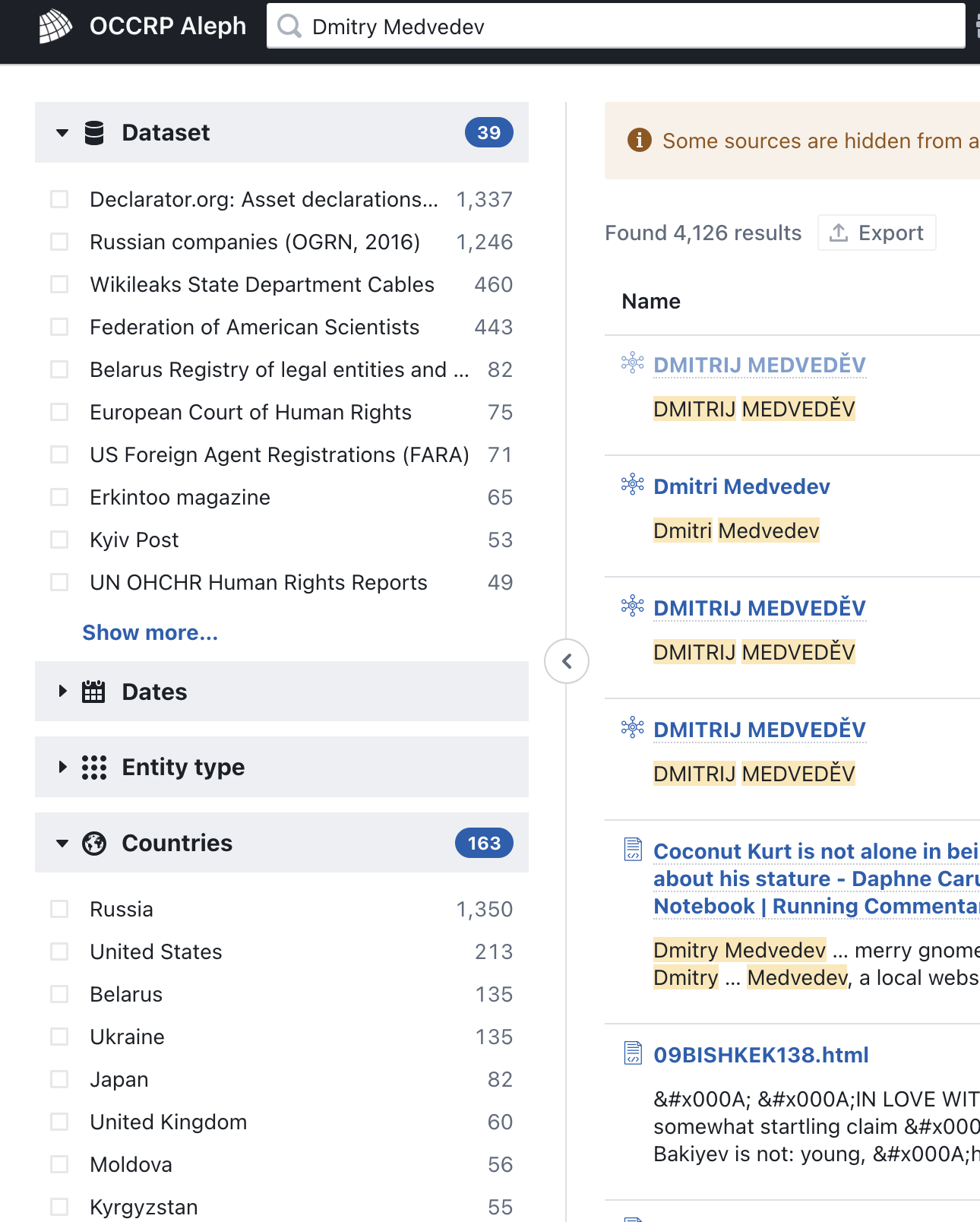Tick the Japan country checkbox
The width and height of the screenshot is (980, 1222).
point(59,1079)
